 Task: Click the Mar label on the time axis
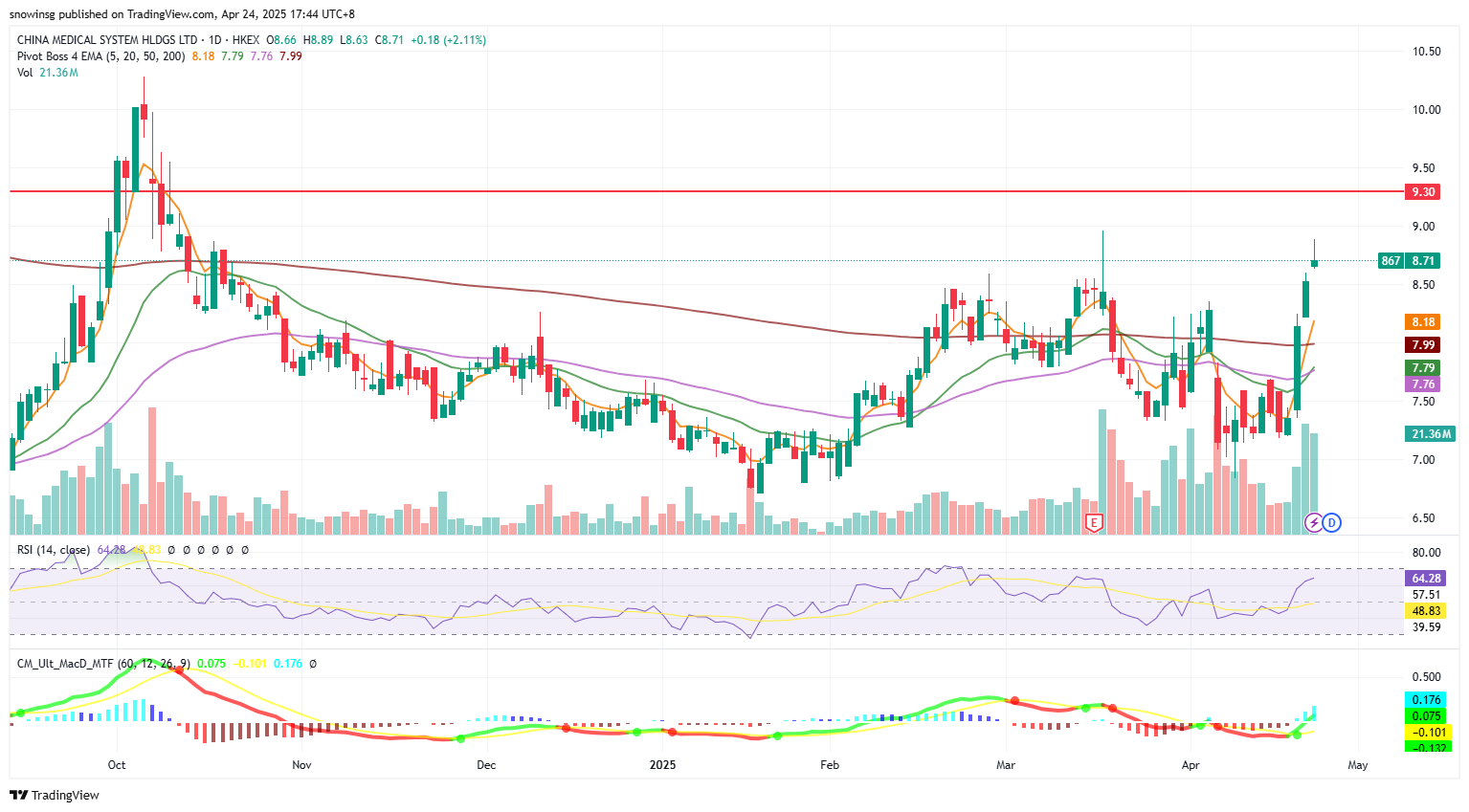pos(1006,765)
